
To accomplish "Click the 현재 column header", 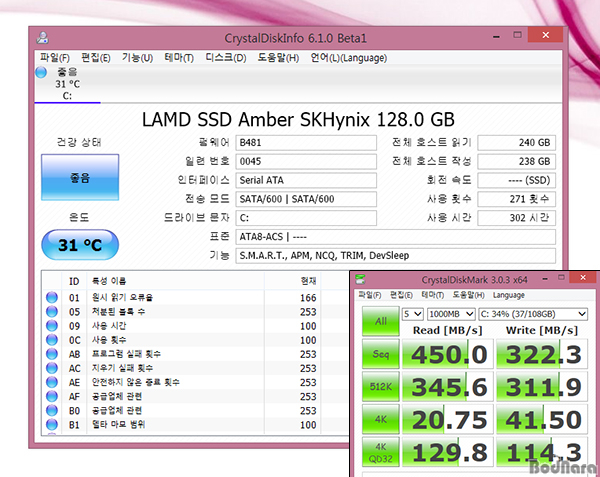I will [x=293, y=281].
